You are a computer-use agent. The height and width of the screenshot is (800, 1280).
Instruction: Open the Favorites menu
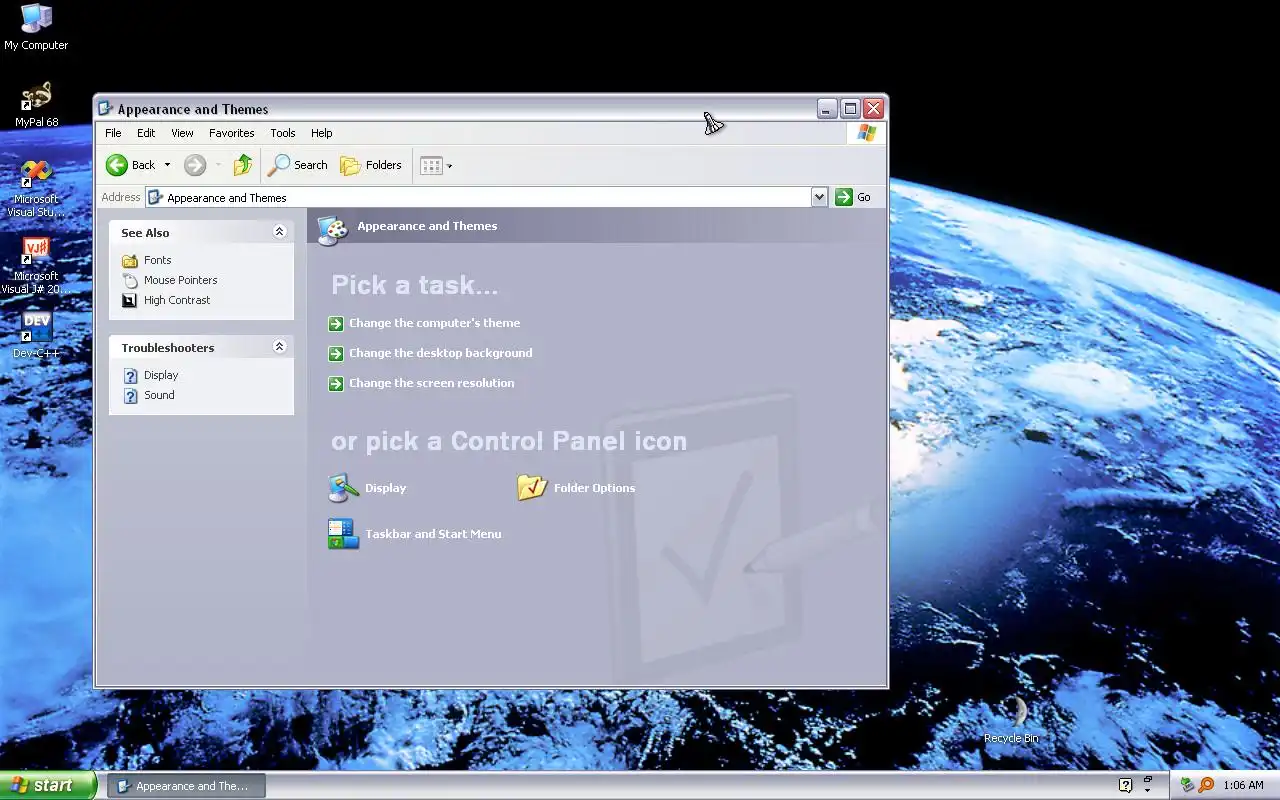coord(231,133)
